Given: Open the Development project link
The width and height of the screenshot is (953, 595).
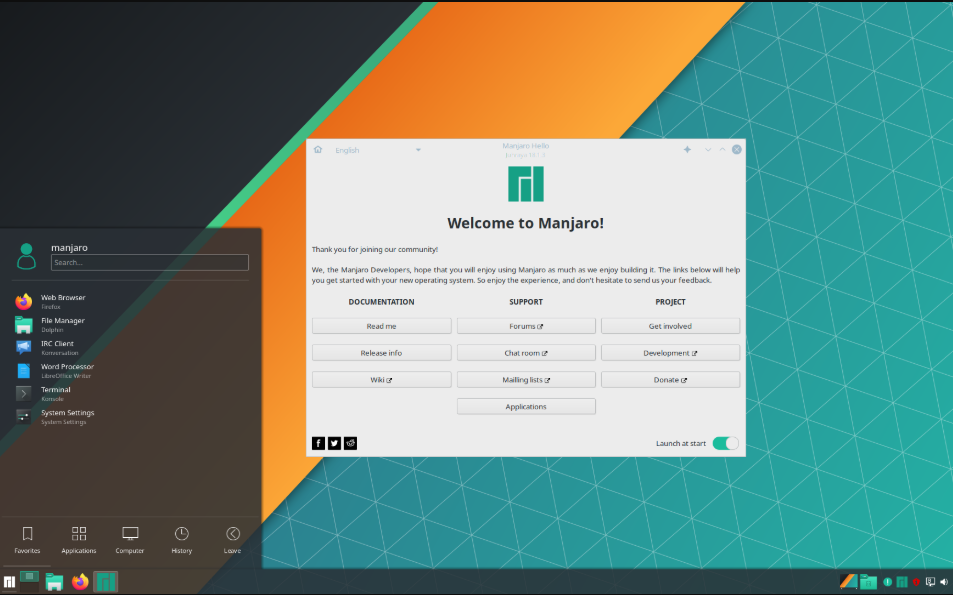Looking at the screenshot, I should [x=670, y=353].
